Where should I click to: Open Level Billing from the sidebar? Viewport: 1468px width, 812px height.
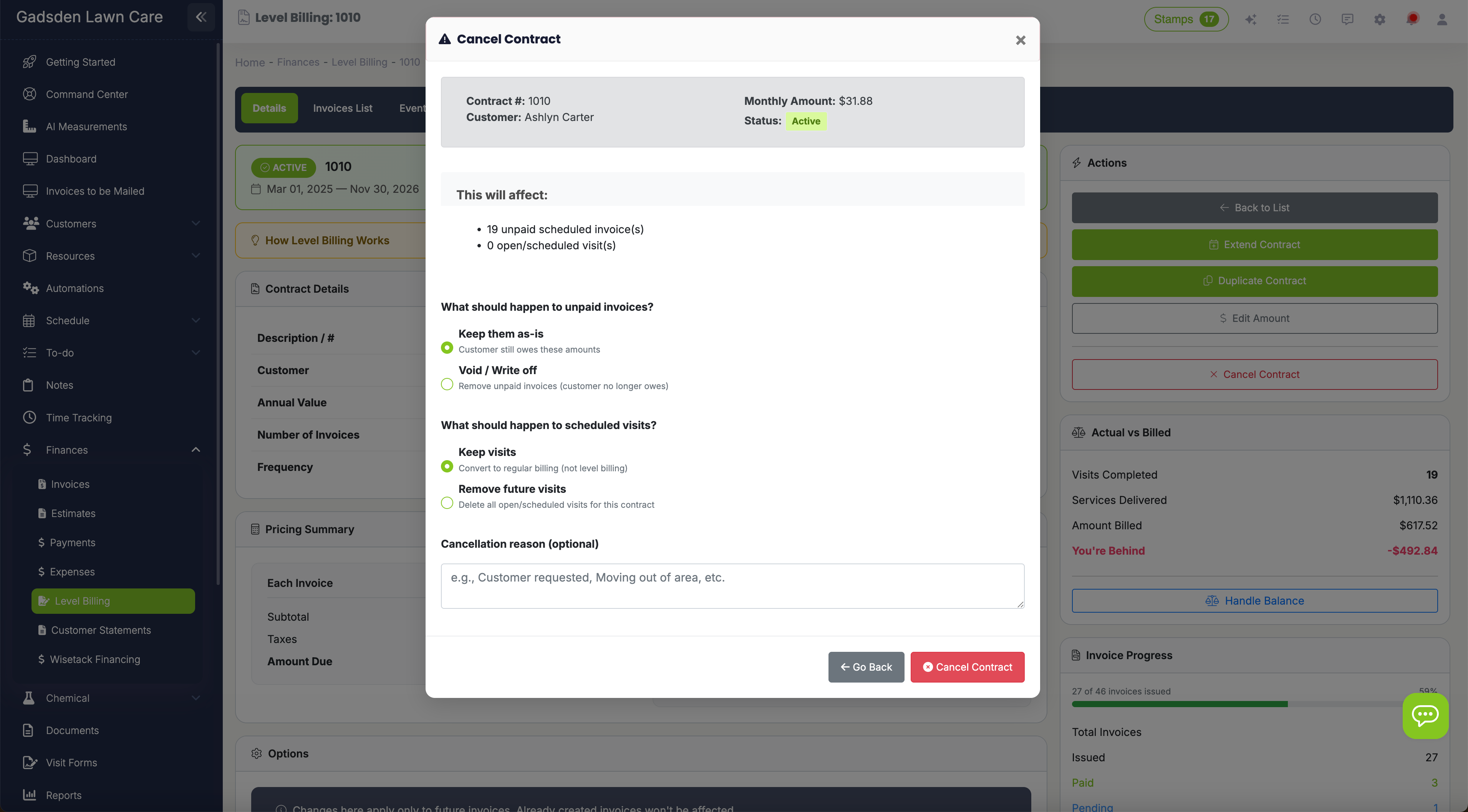click(x=82, y=601)
